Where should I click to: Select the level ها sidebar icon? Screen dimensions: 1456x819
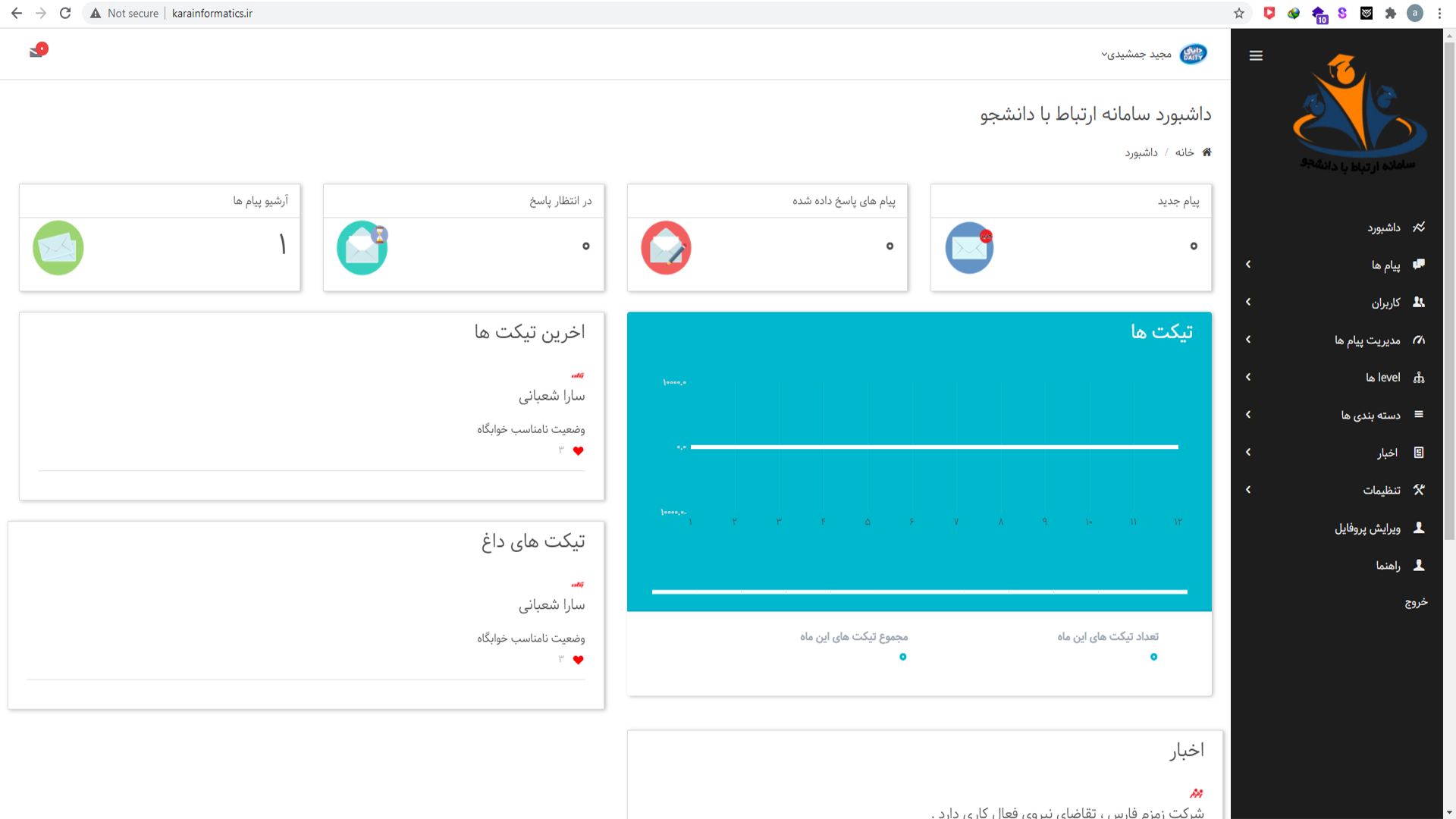1420,377
